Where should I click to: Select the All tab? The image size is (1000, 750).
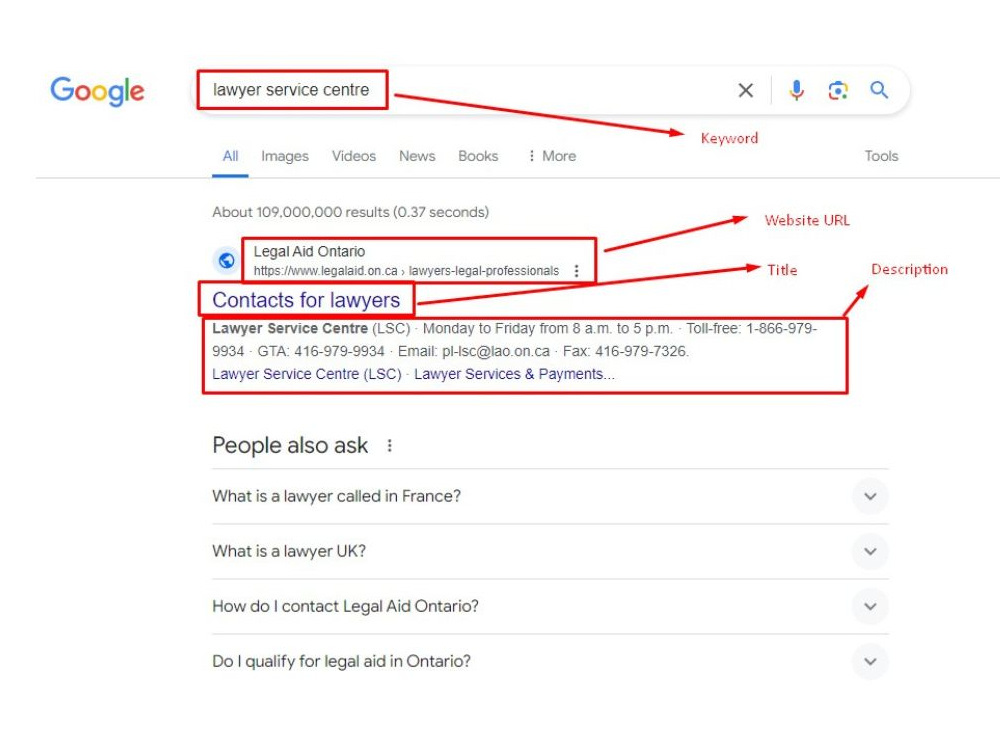click(230, 156)
